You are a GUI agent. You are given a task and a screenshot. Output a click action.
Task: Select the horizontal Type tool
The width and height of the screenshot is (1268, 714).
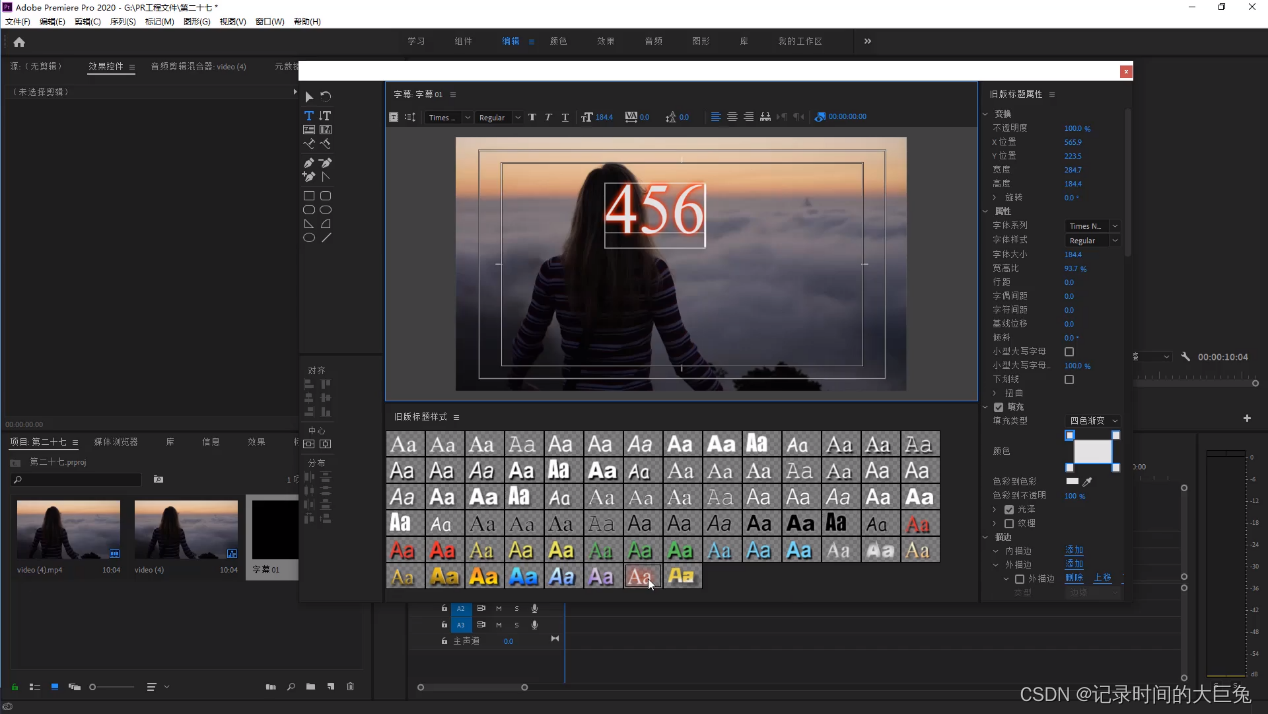click(x=309, y=116)
